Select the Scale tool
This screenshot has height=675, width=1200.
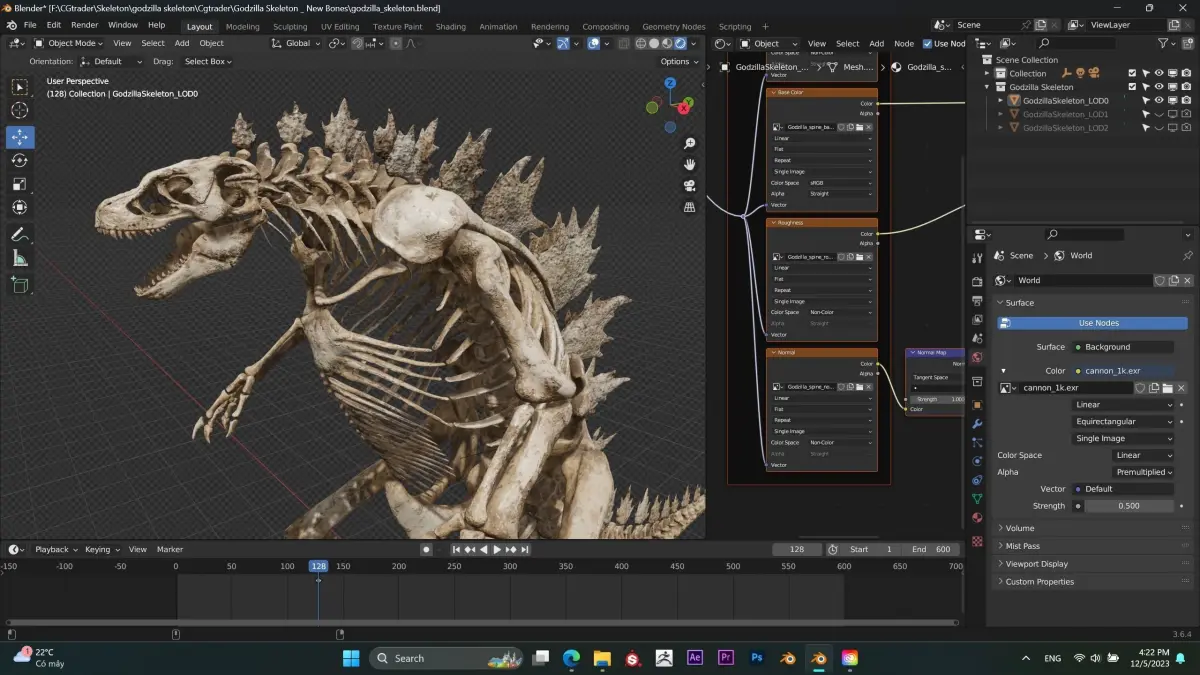click(20, 184)
